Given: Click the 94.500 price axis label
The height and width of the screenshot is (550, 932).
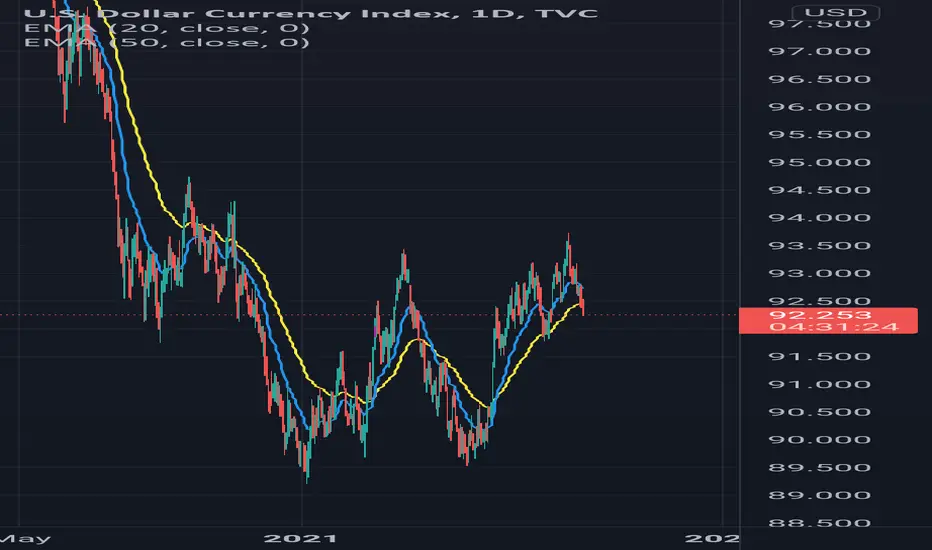Looking at the screenshot, I should pos(820,190).
